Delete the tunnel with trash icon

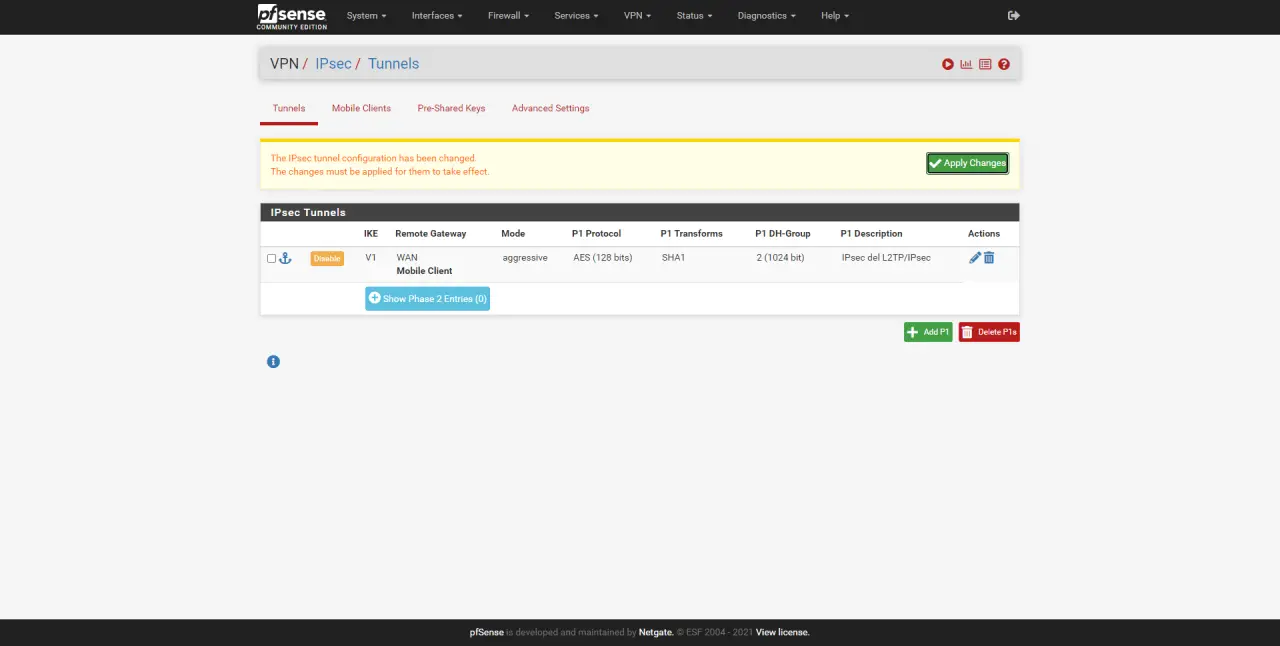coord(989,258)
